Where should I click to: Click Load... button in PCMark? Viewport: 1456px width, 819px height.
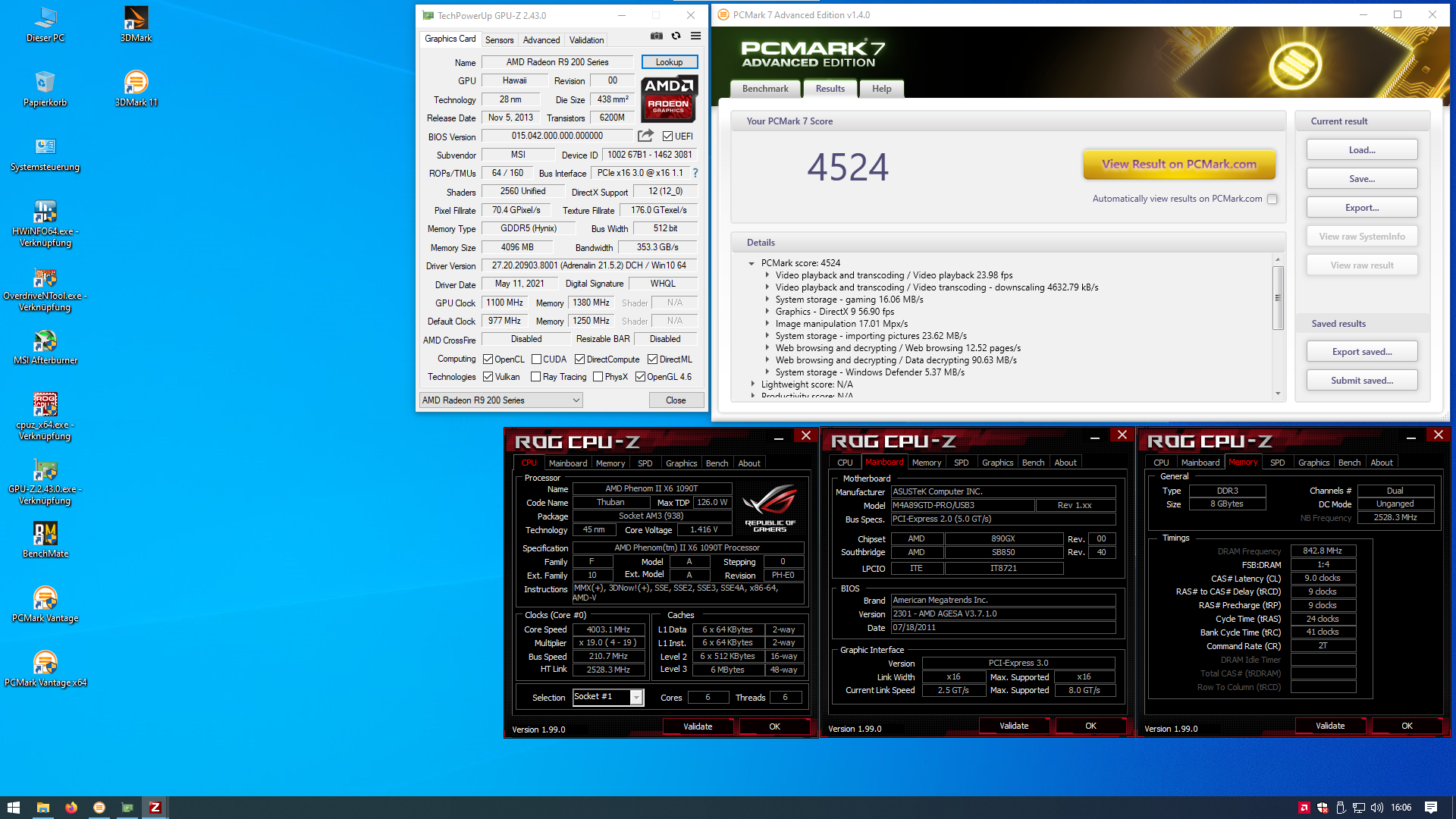coord(1361,150)
